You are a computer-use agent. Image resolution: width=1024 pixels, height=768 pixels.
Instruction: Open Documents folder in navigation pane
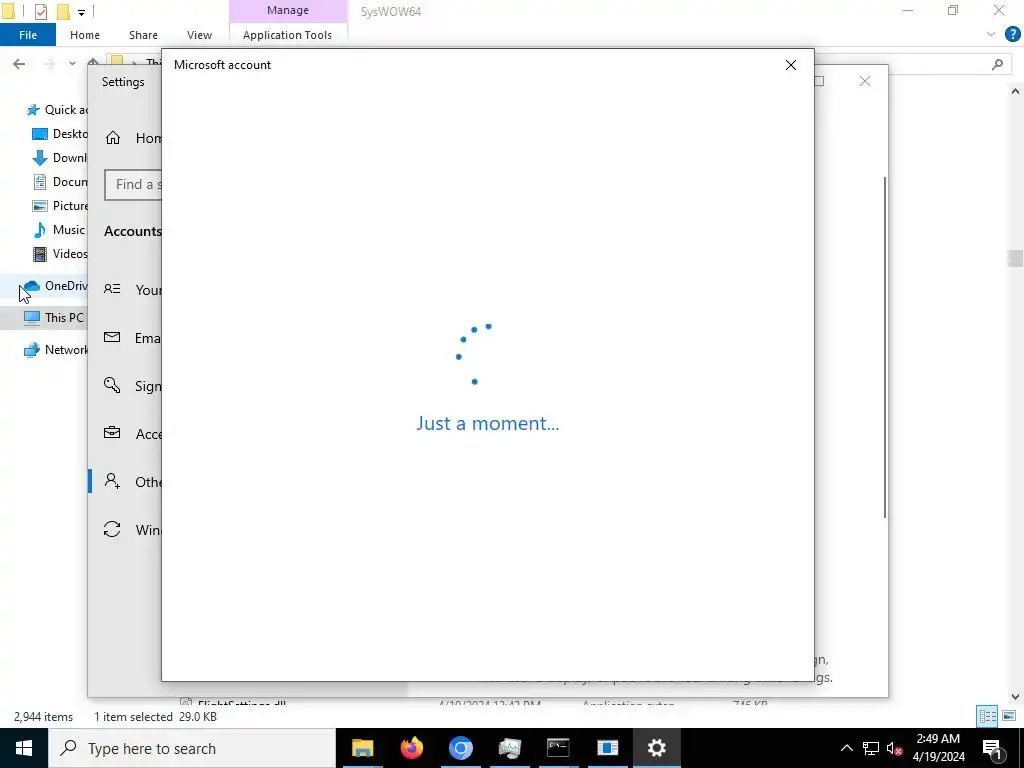click(59, 182)
